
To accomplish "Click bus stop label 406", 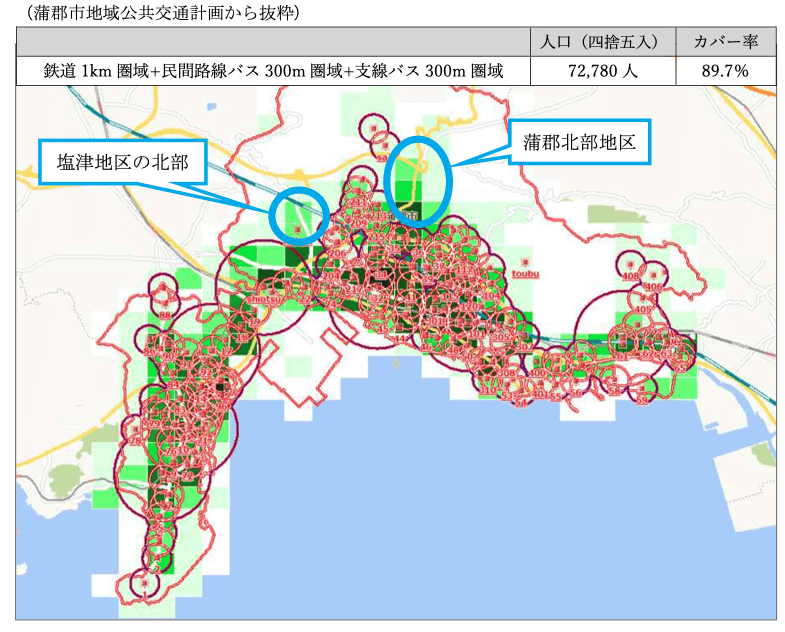I will click(x=654, y=287).
